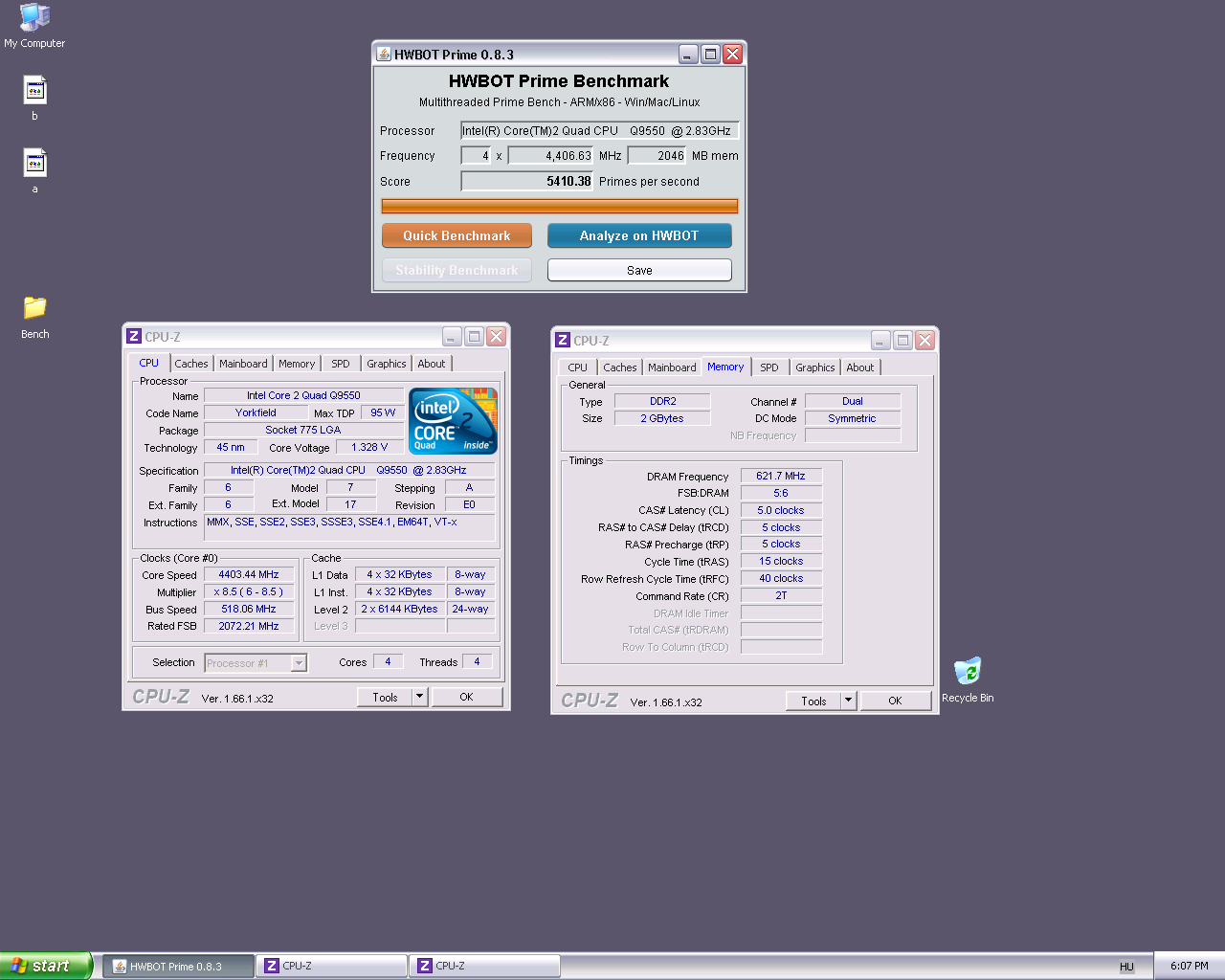The image size is (1225, 980).
Task: Open the Windows start menu
Action: 46,966
